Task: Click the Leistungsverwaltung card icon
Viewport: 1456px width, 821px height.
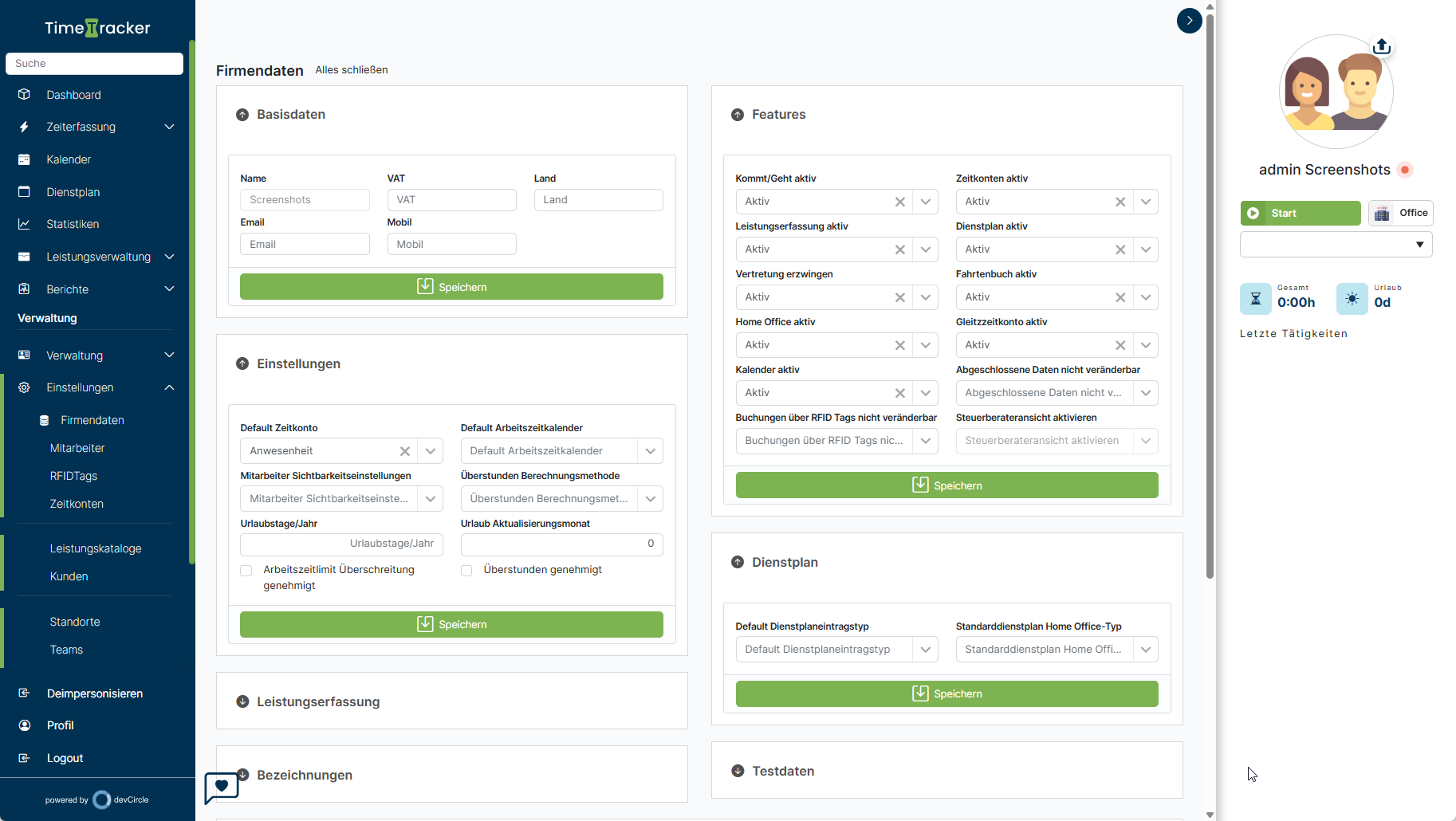Action: 24,257
